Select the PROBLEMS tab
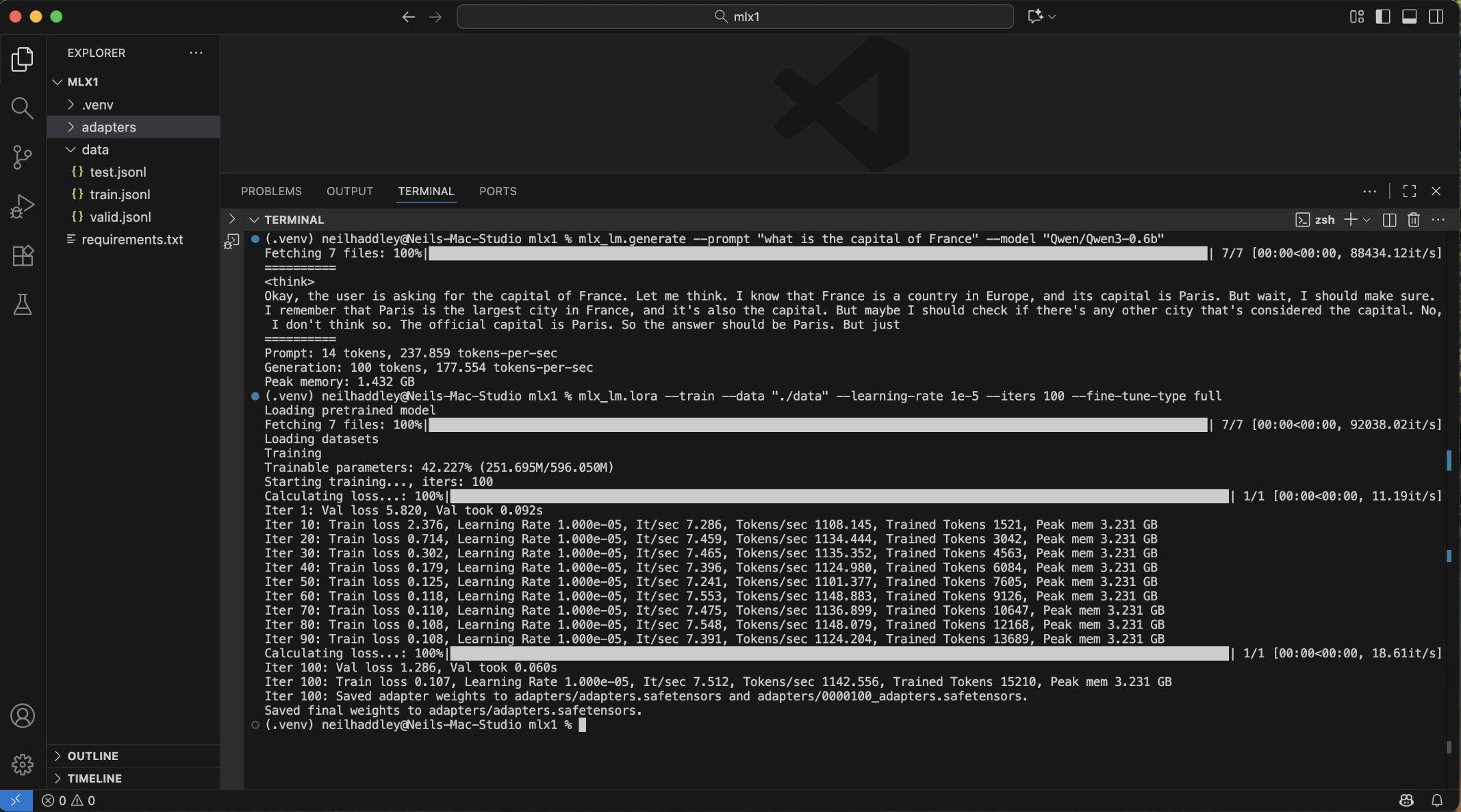The image size is (1461, 812). click(x=271, y=191)
